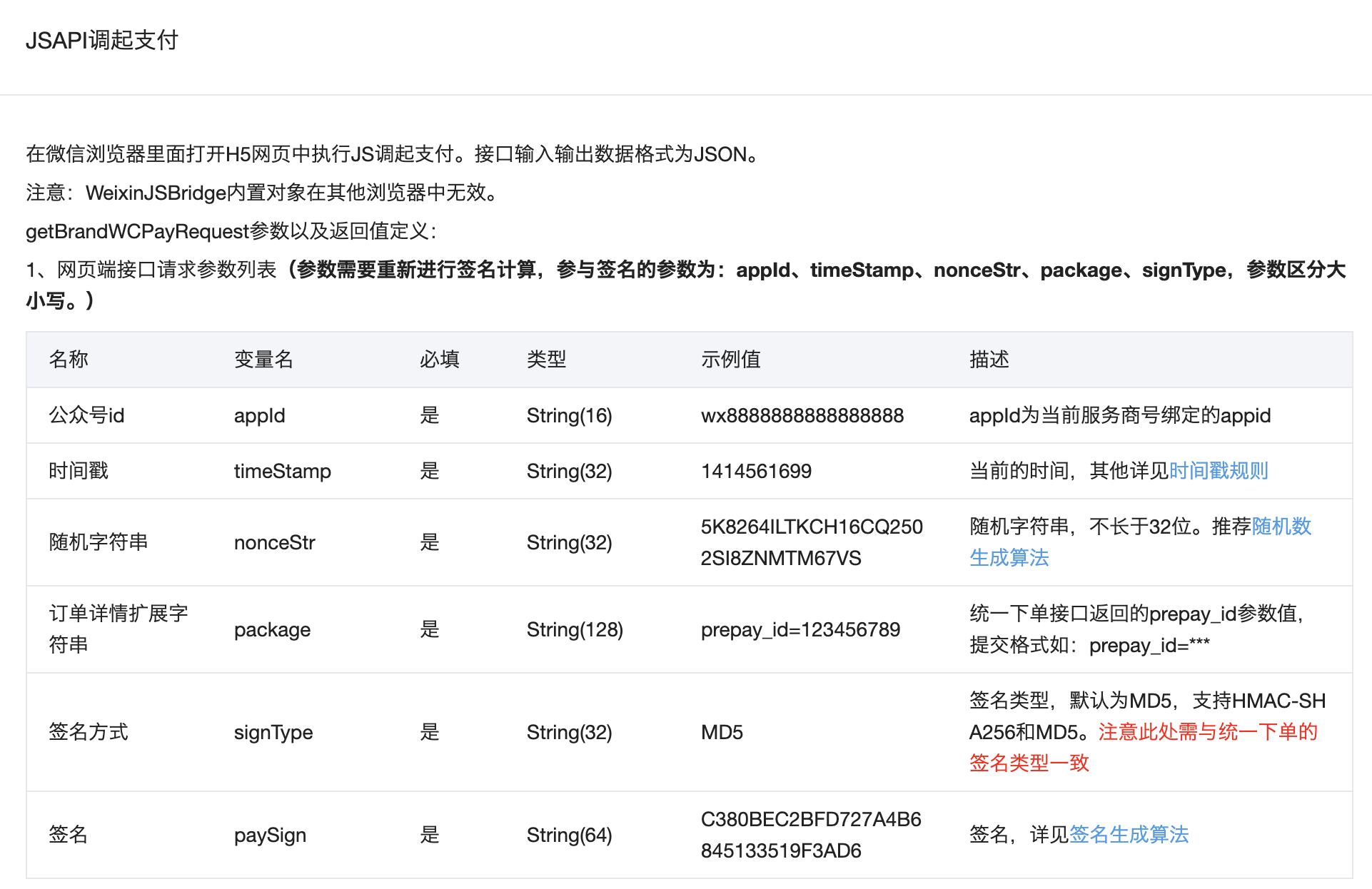Click the nonceStr variable name cell
Viewport: 1372px width, 889px height.
[274, 542]
